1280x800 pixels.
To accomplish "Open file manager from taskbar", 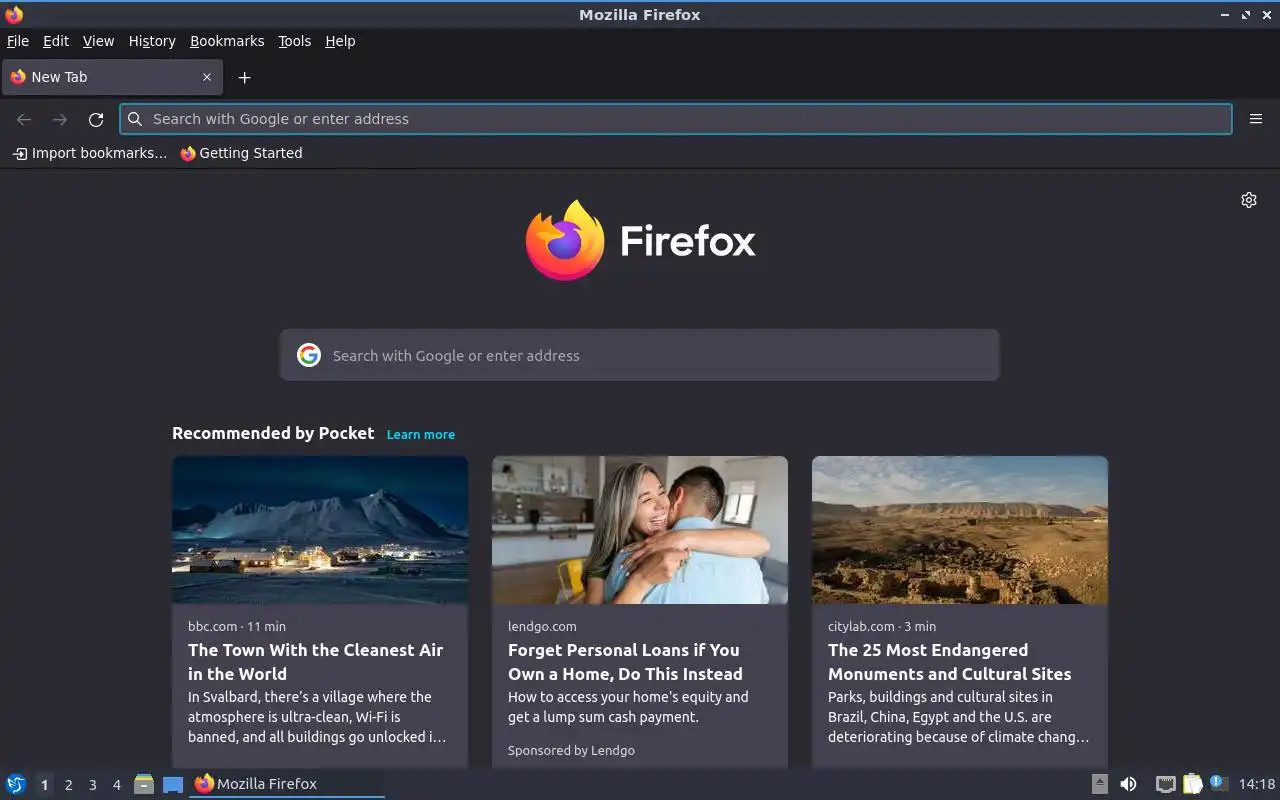I will 144,784.
